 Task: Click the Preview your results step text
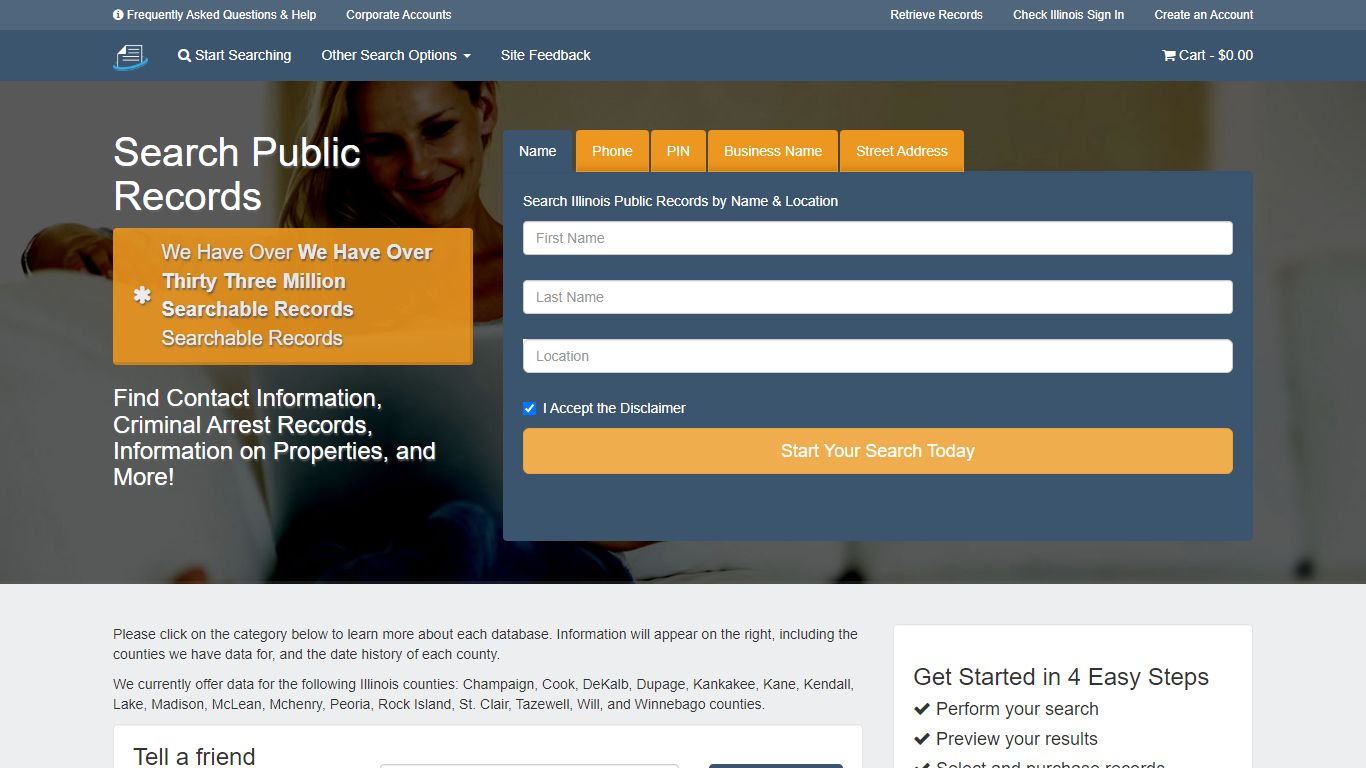(1017, 739)
